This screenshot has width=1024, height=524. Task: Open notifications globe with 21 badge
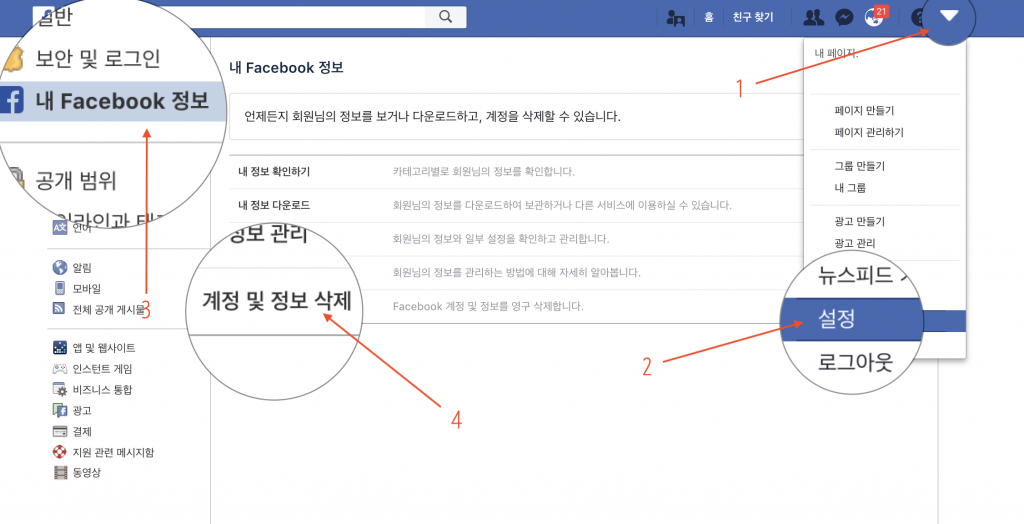pyautogui.click(x=874, y=18)
